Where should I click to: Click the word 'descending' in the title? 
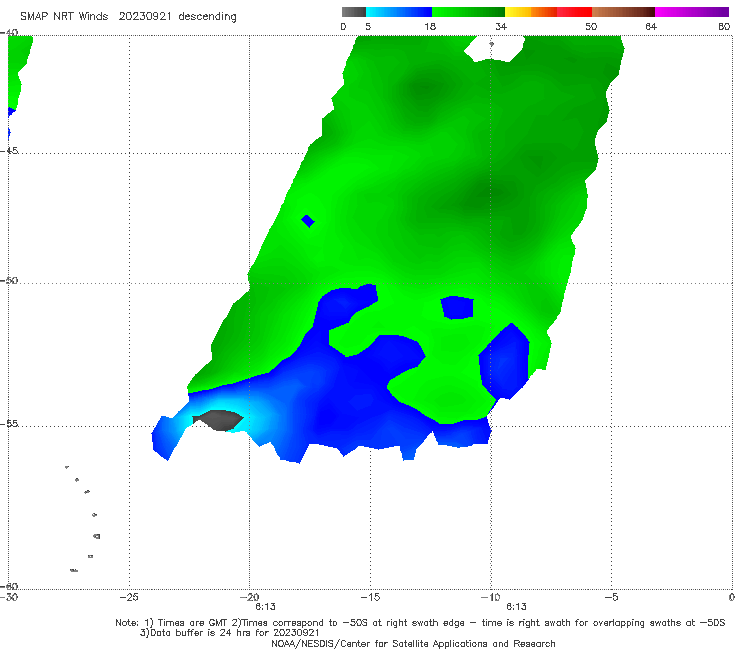pos(207,17)
